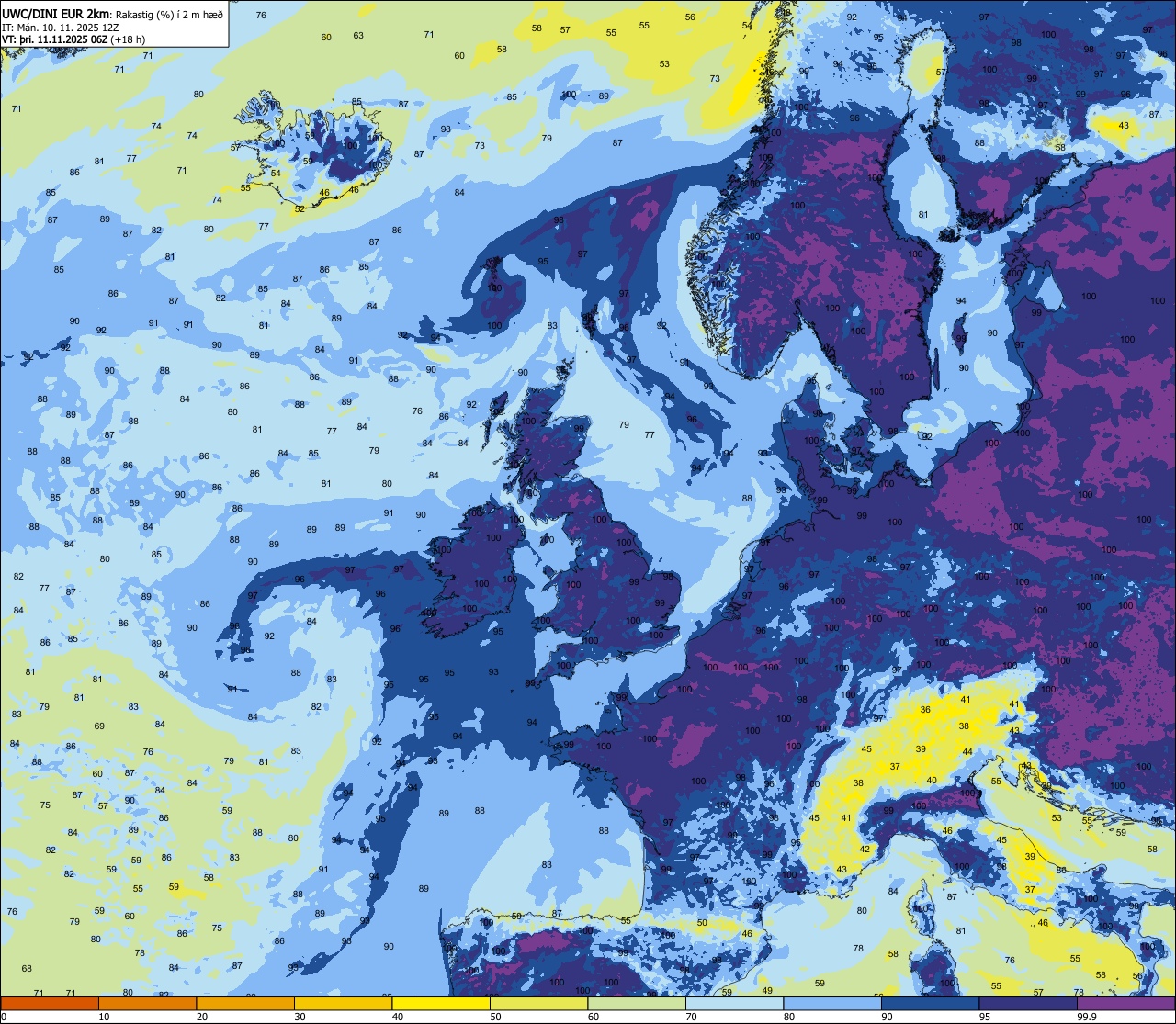The image size is (1176, 1024).
Task: Click the "36" humidity value over the Alps
Action: point(925,709)
